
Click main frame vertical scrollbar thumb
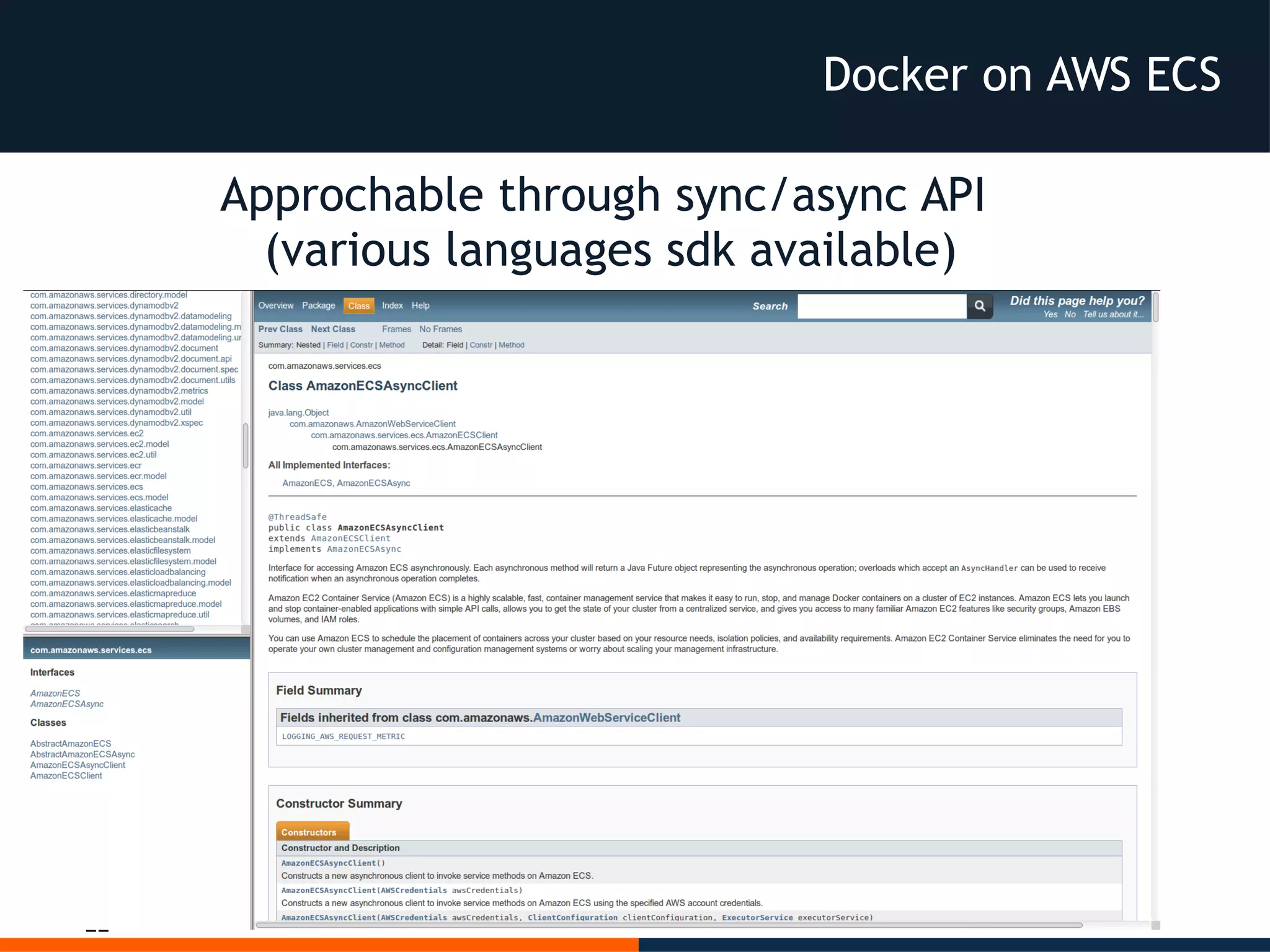point(1156,307)
